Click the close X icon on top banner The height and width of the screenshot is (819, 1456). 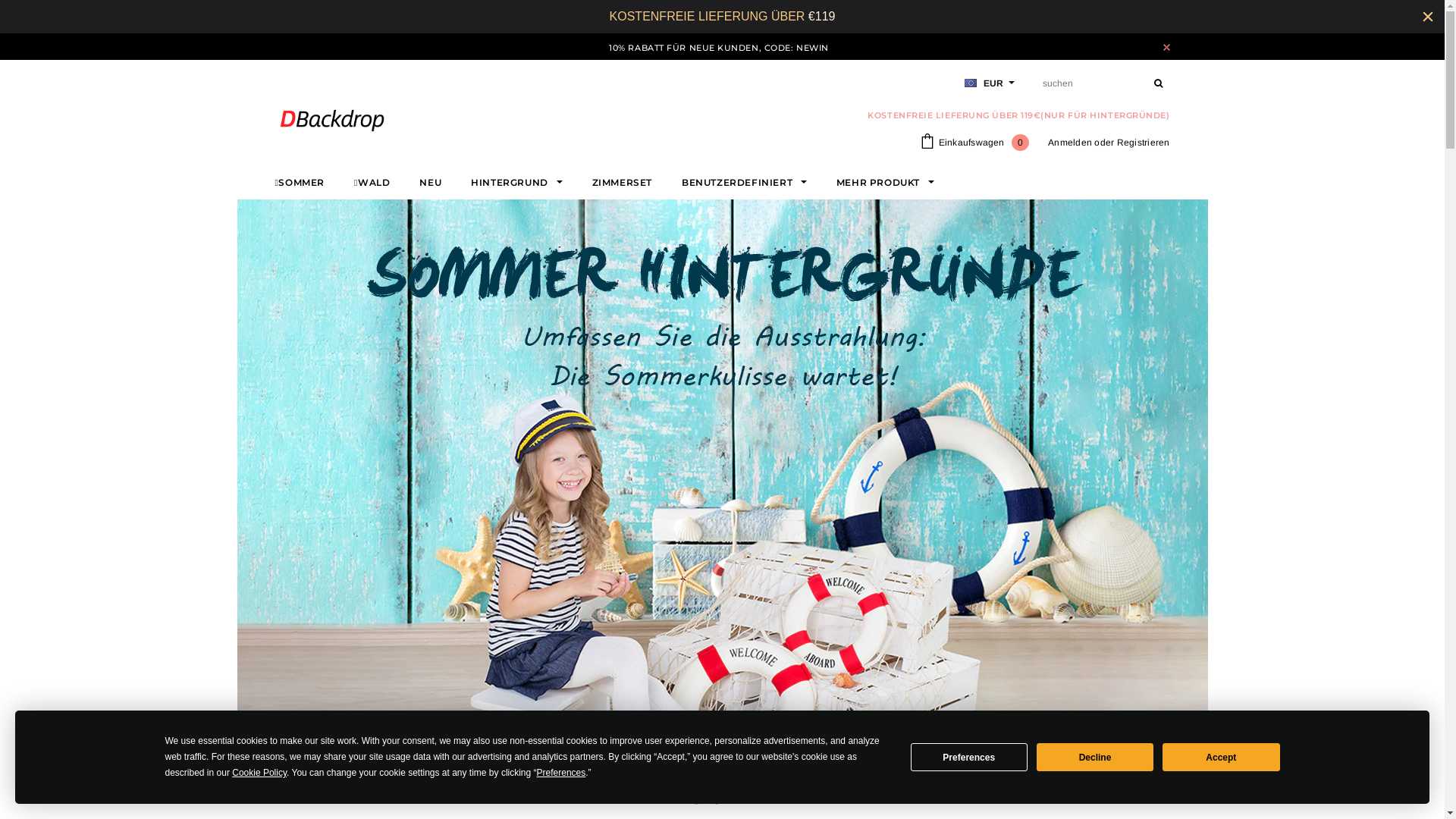click(x=1427, y=16)
